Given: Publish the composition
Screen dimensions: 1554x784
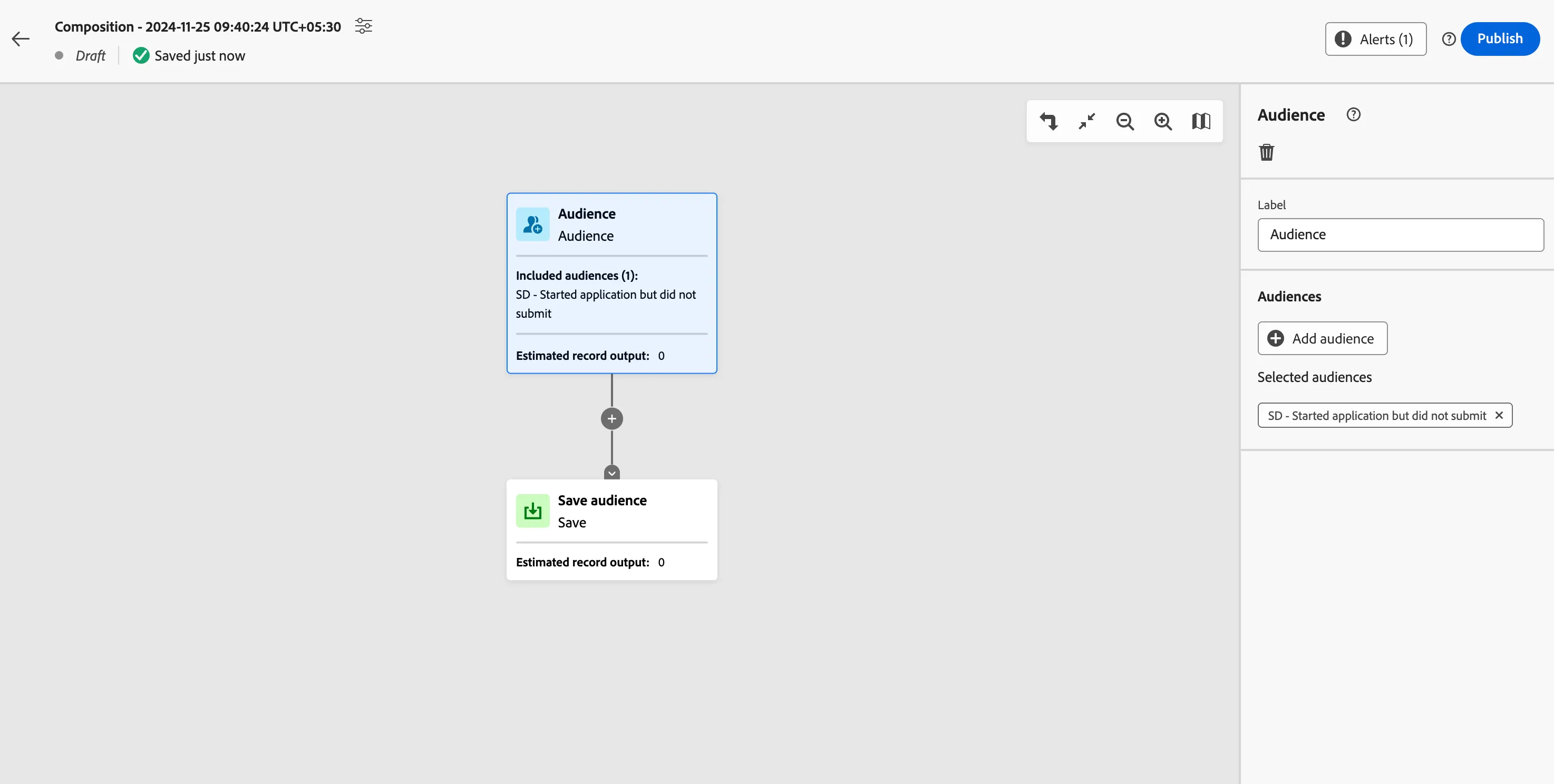Looking at the screenshot, I should [1500, 38].
